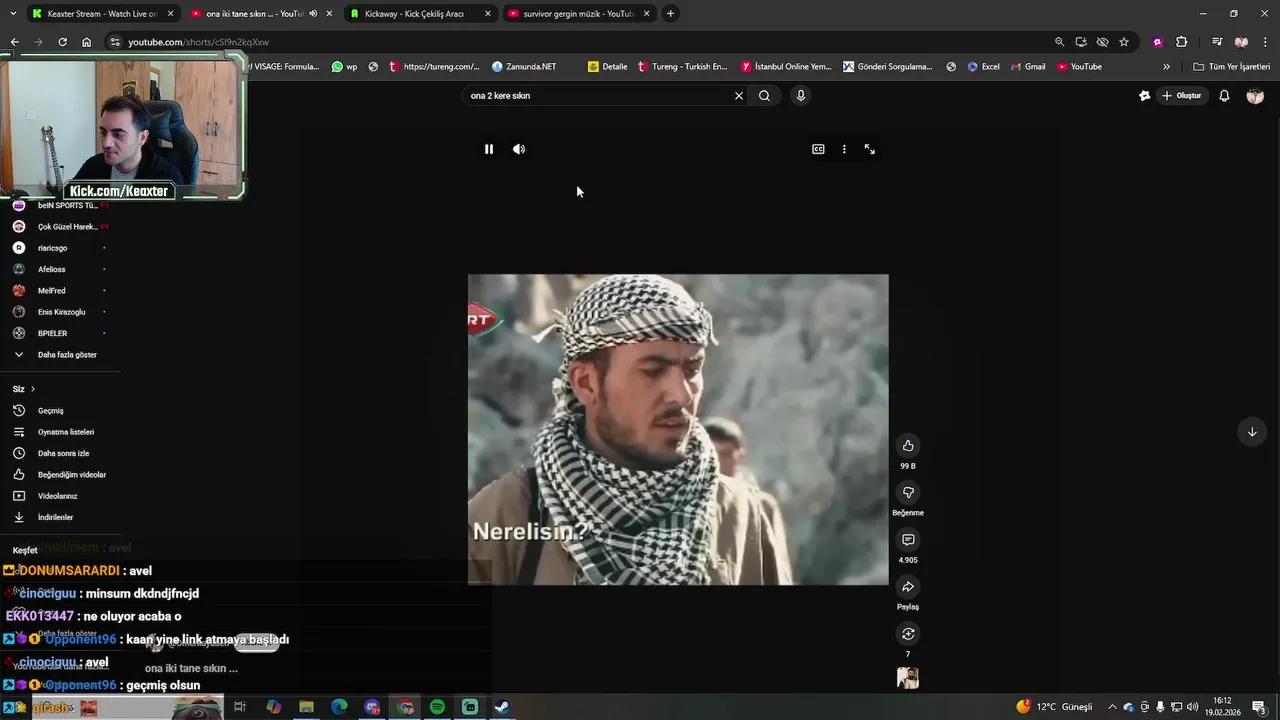Image resolution: width=1280 pixels, height=720 pixels.
Task: Pause the playing YouTube Short
Action: (x=489, y=149)
